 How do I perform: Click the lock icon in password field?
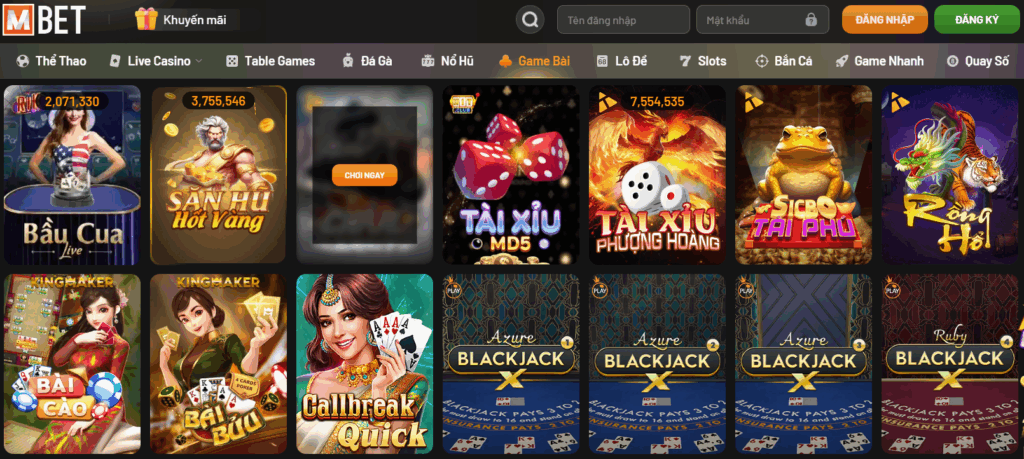tap(811, 20)
